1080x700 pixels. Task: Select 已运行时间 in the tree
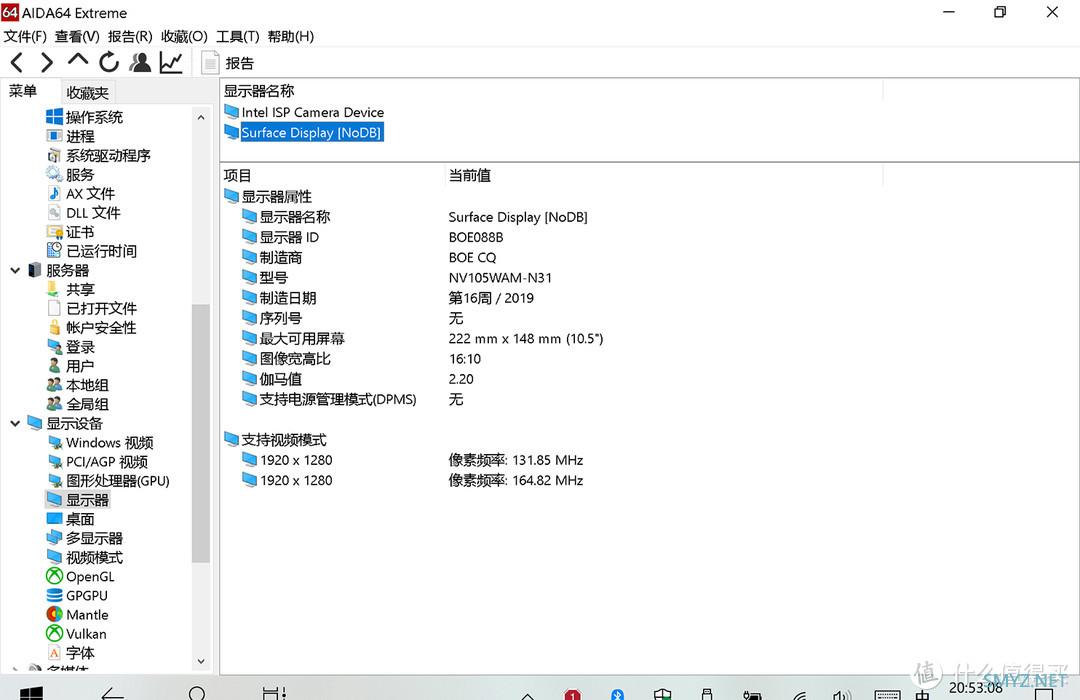(92, 251)
